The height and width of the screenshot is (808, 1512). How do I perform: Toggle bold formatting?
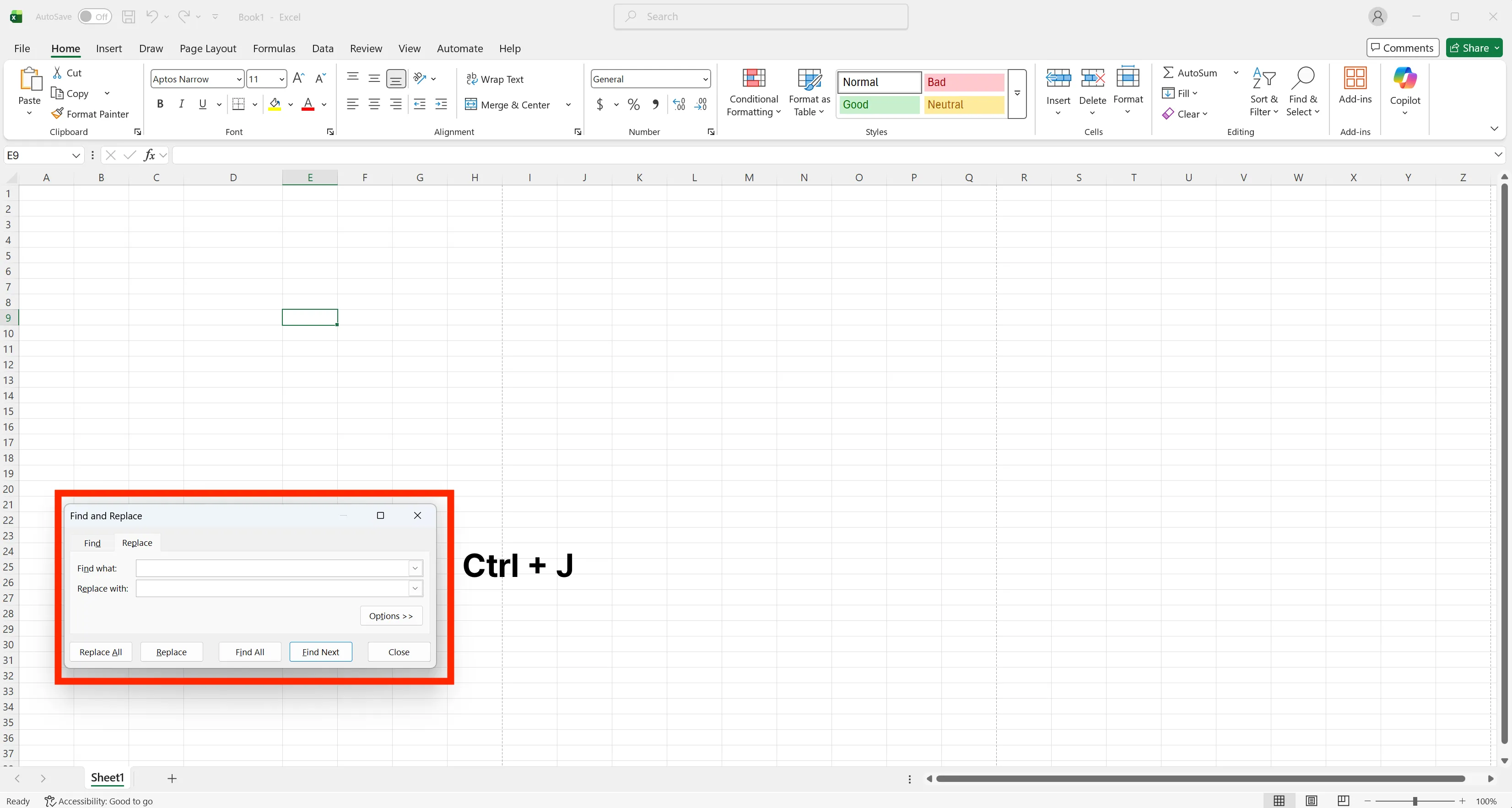click(160, 104)
